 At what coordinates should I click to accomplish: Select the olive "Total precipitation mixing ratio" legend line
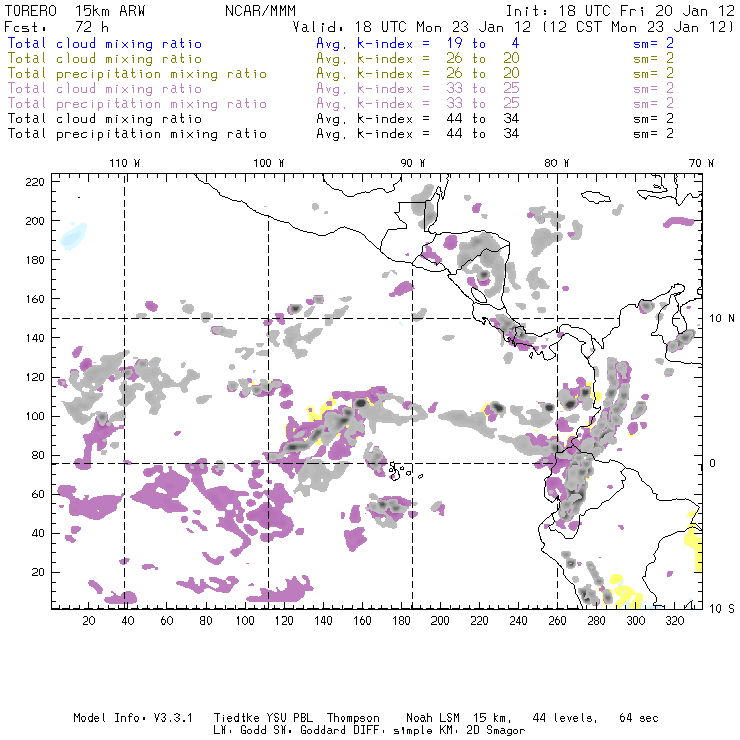[x=137, y=74]
